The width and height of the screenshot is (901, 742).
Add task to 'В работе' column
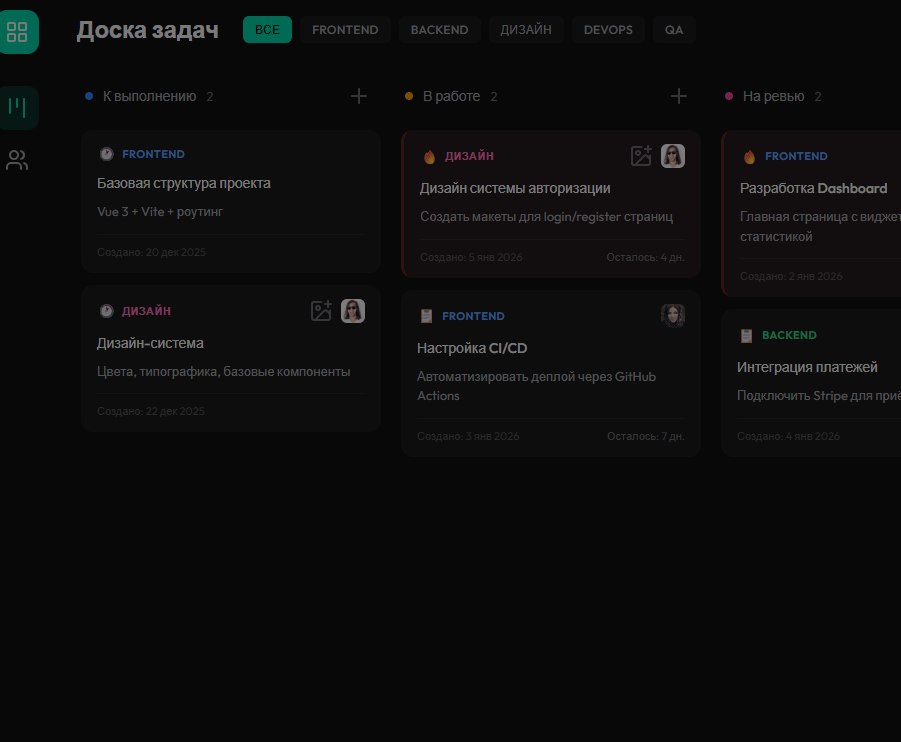point(679,96)
